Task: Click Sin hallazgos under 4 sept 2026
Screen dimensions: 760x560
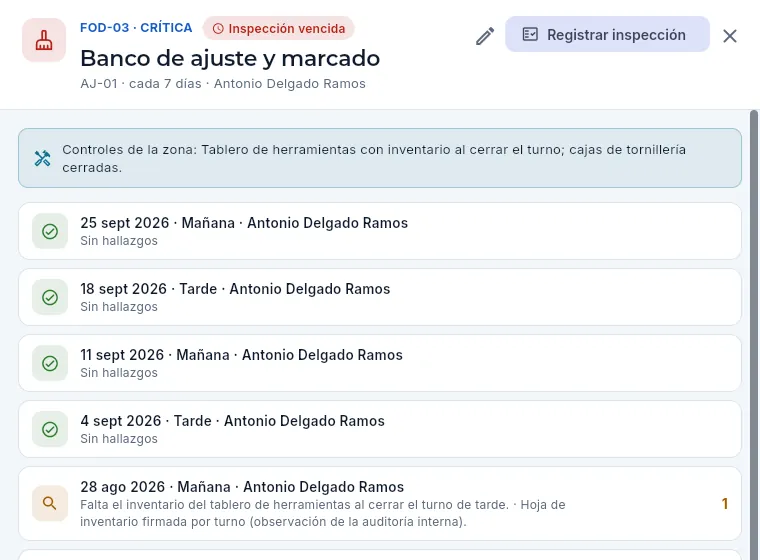Action: pyautogui.click(x=119, y=439)
